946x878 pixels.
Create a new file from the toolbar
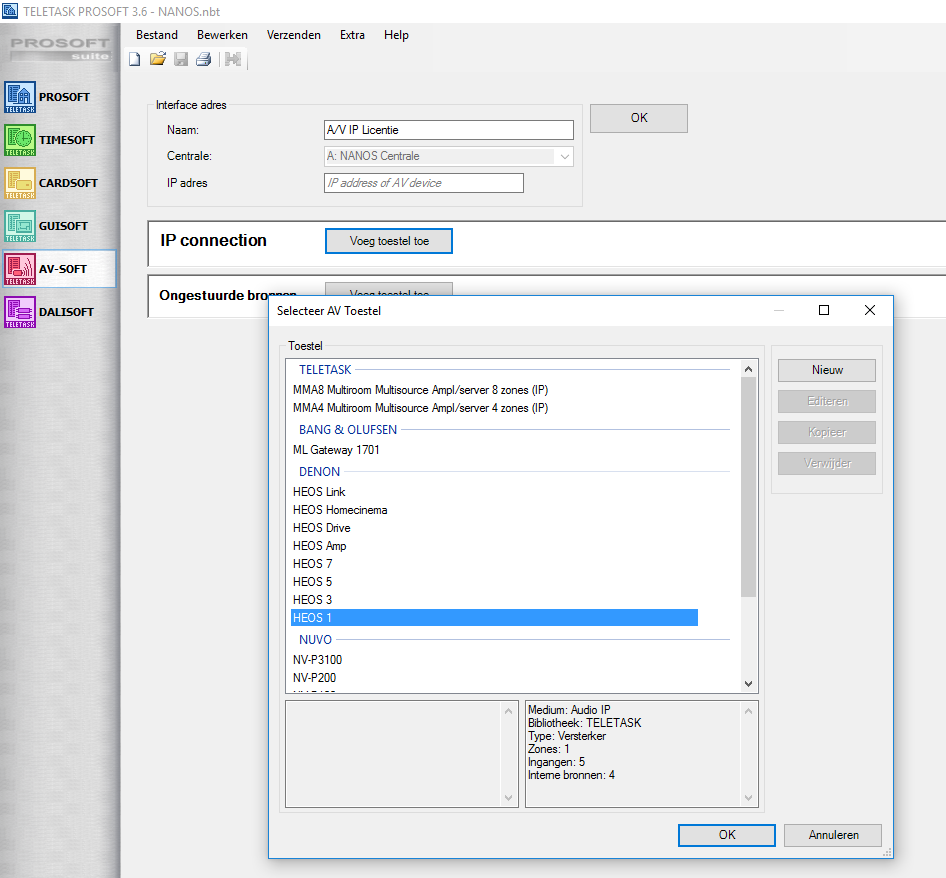(x=135, y=59)
